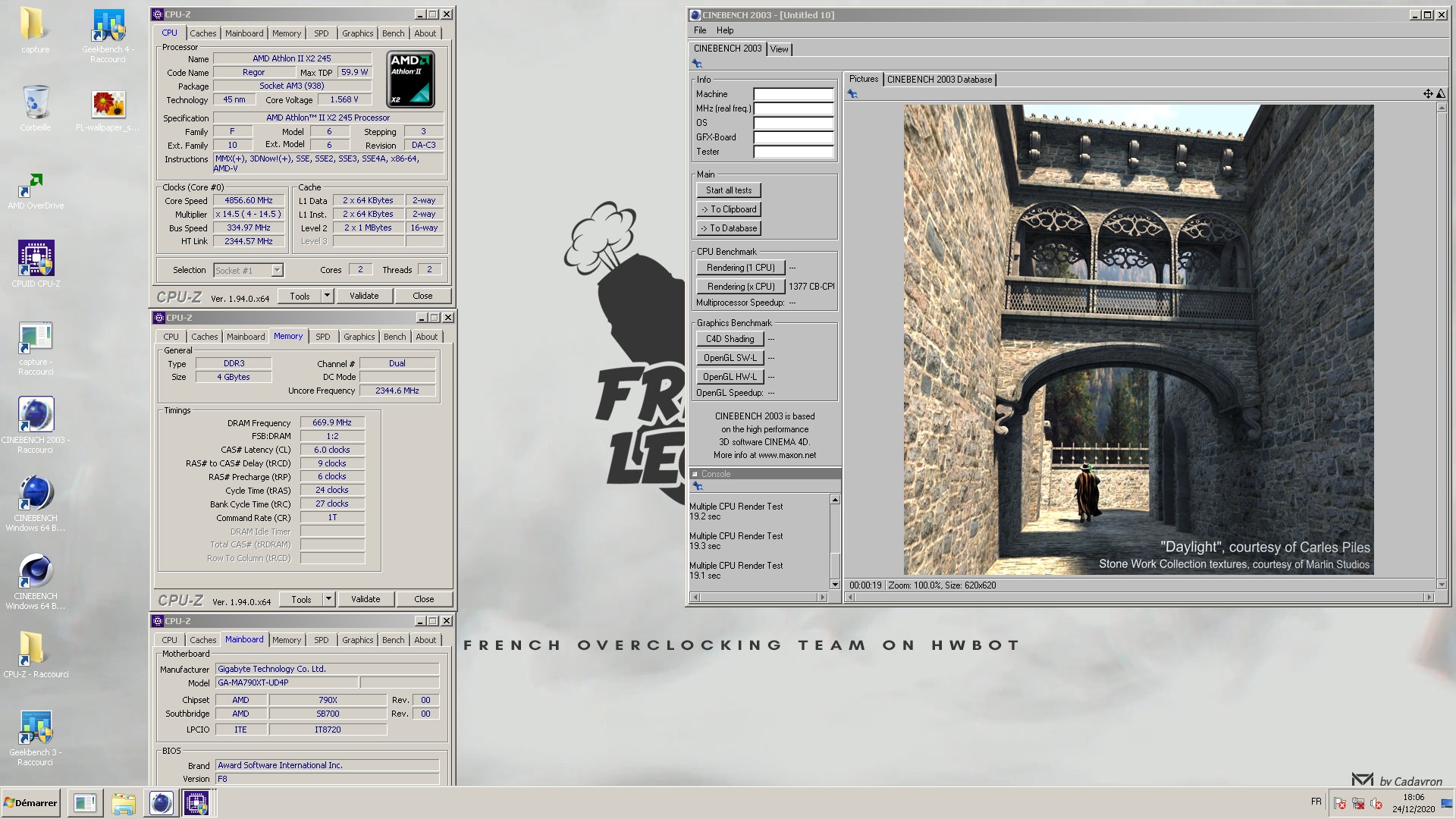Select the Pictures tab in CINEBENCH
Viewport: 1456px width, 819px height.
pos(863,79)
